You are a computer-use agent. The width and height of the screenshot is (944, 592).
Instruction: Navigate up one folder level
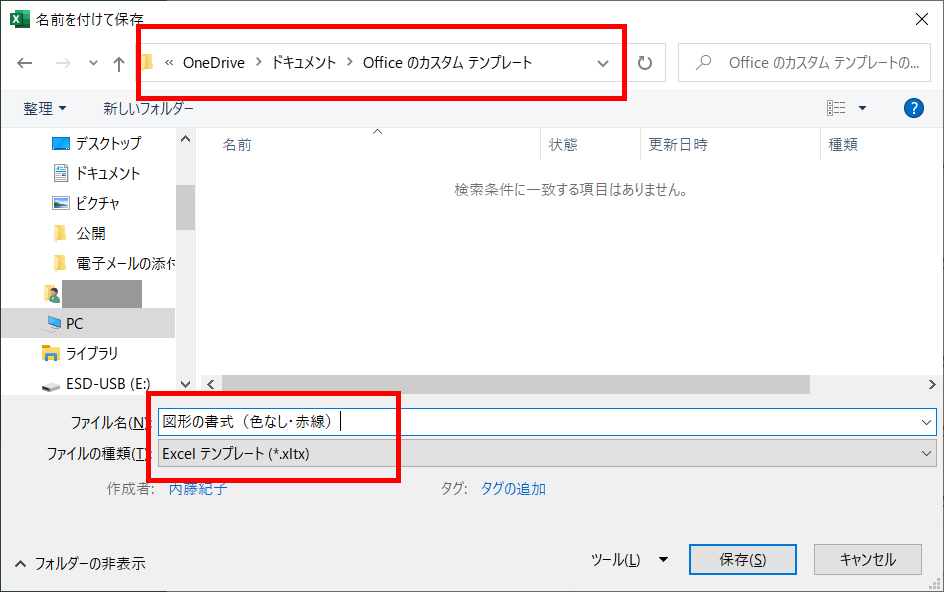(119, 62)
